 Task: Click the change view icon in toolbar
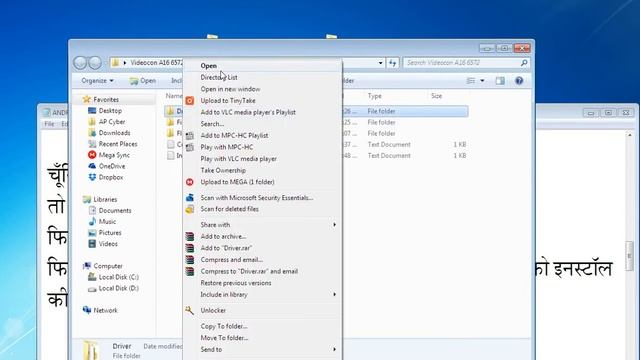(471, 81)
